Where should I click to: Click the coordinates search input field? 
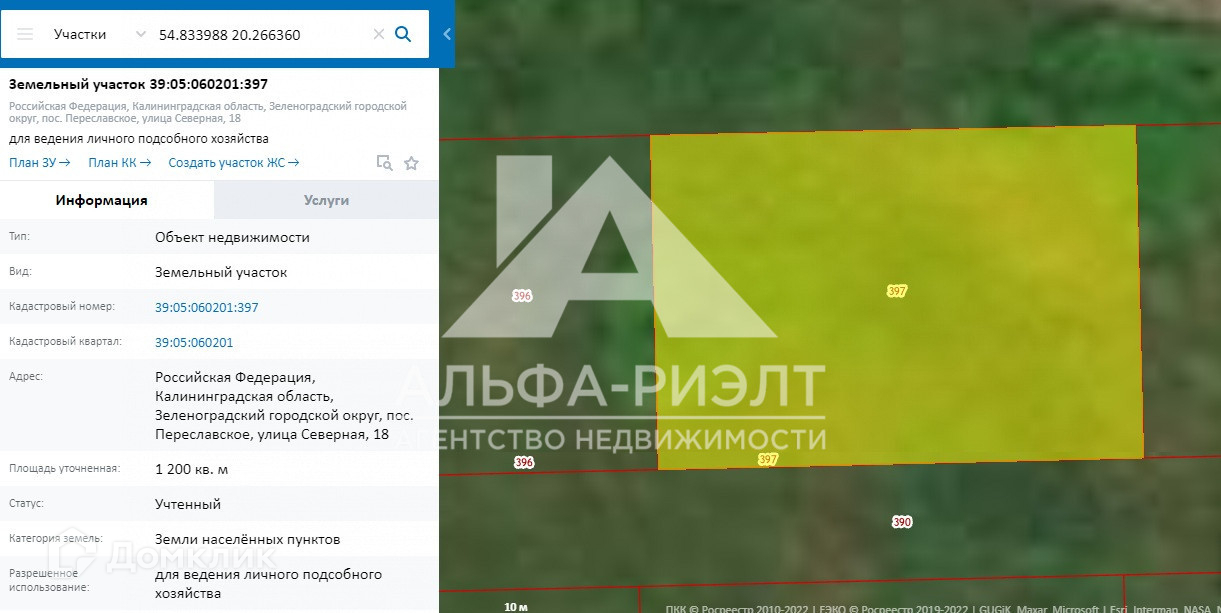(262, 34)
